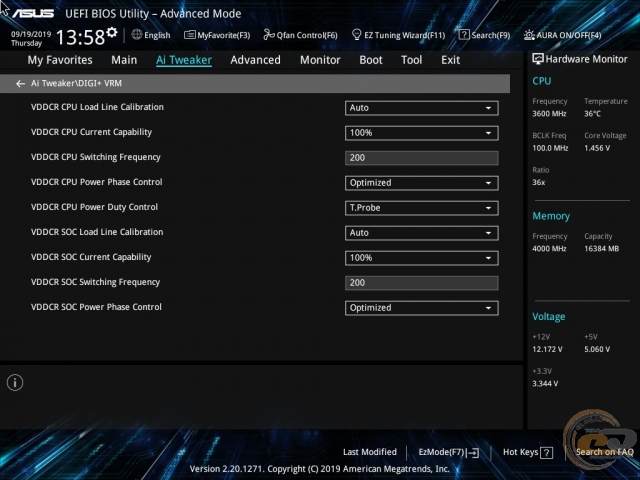Click the VDDCR CPU Load Line Calibration label
The width and height of the screenshot is (640, 480).
click(x=97, y=107)
